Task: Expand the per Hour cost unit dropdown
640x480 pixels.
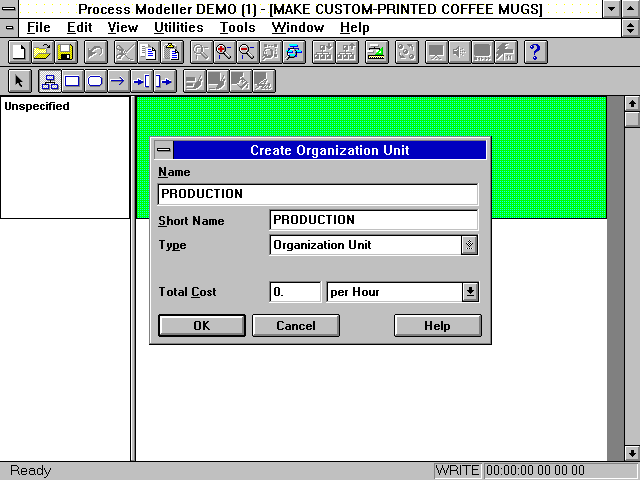Action: (x=469, y=292)
